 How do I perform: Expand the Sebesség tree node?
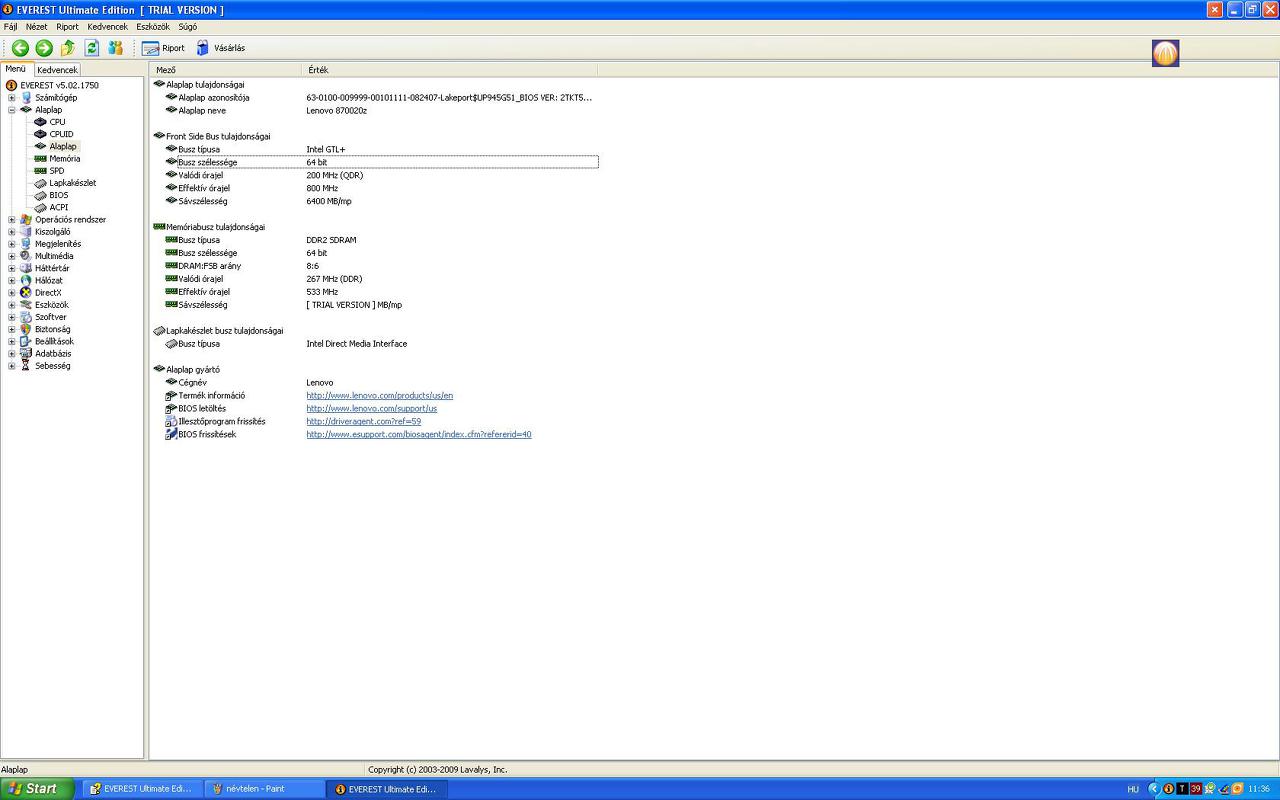12,366
